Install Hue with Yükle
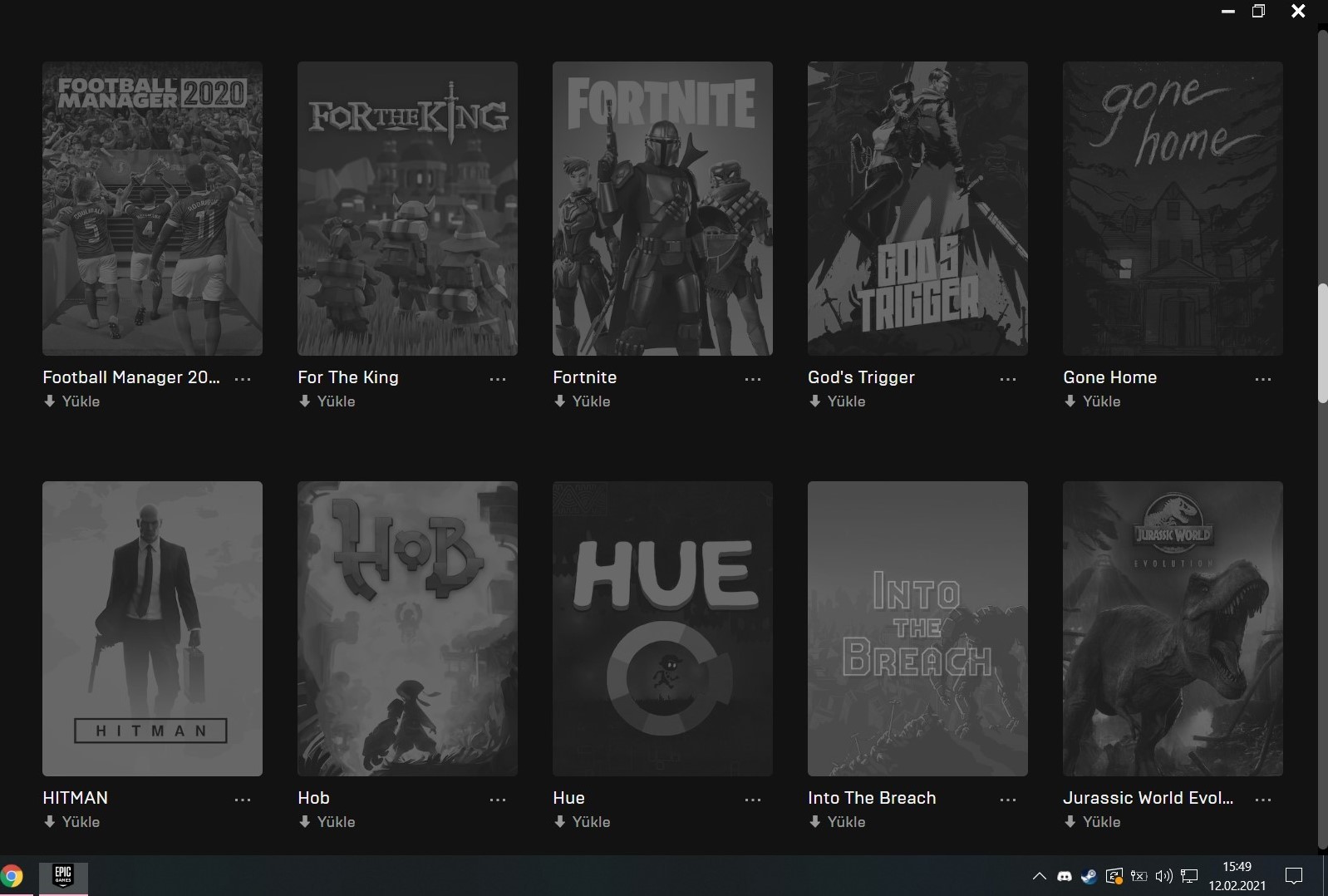The width and height of the screenshot is (1328, 896). (x=582, y=822)
